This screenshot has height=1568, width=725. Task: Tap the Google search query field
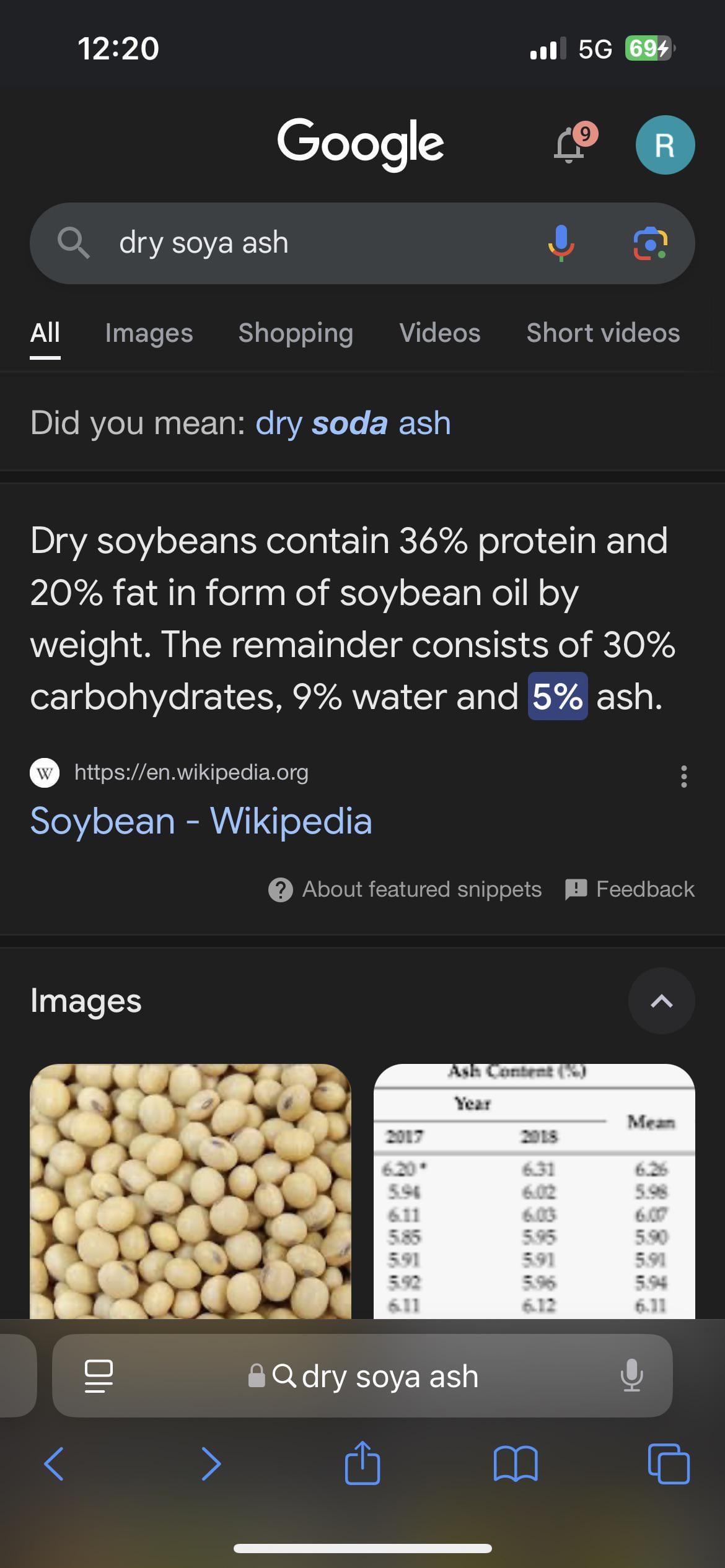click(x=310, y=243)
